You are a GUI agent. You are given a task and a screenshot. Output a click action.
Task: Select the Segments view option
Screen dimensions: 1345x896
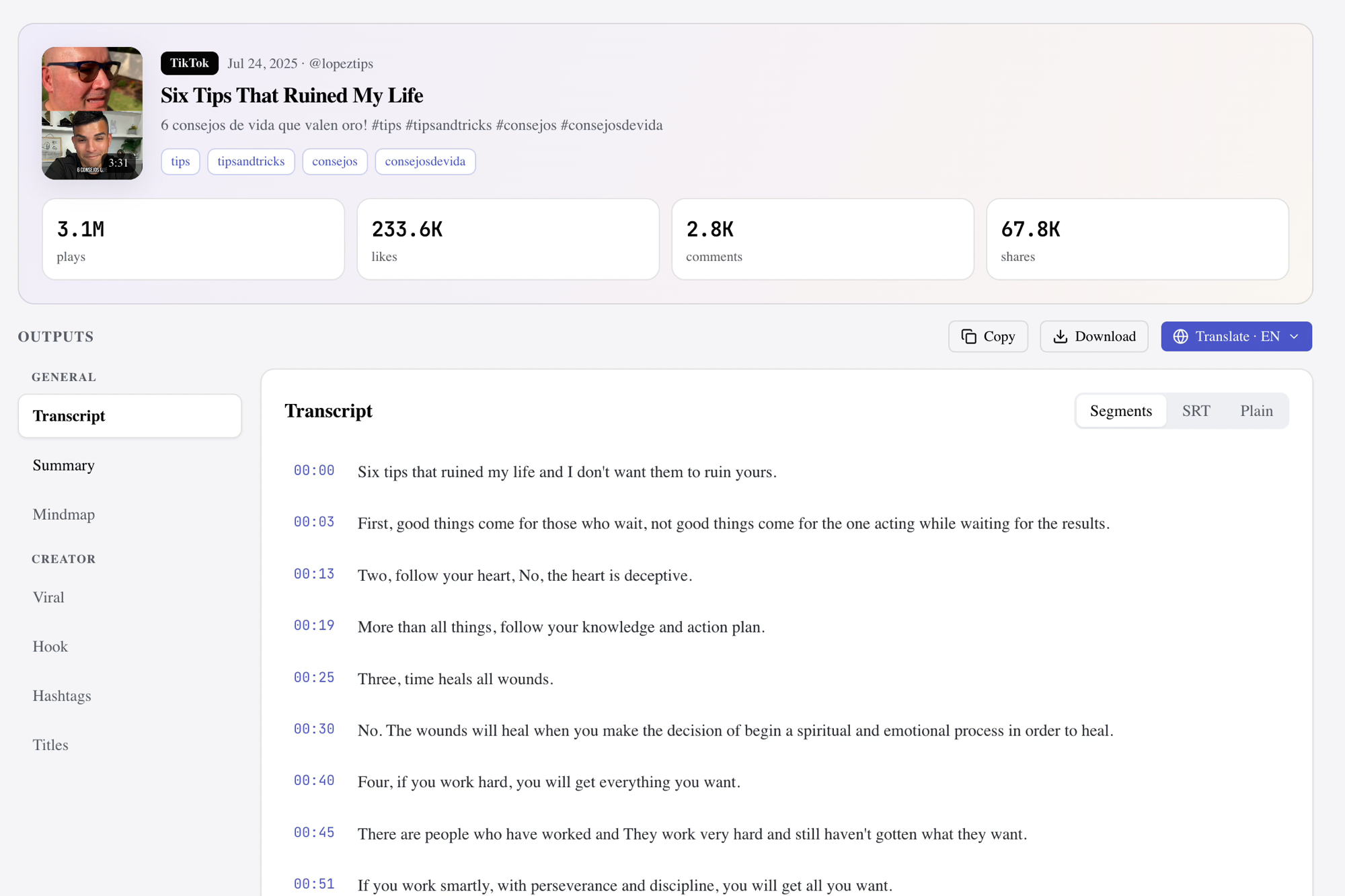pyautogui.click(x=1120, y=411)
